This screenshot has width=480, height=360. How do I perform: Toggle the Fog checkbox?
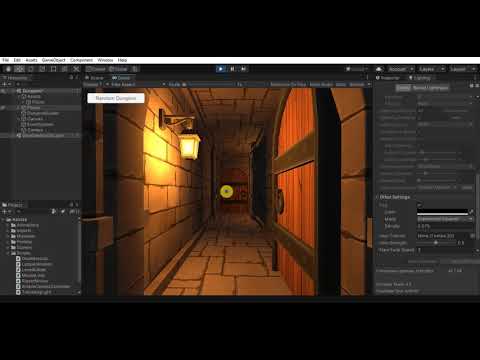(x=419, y=205)
